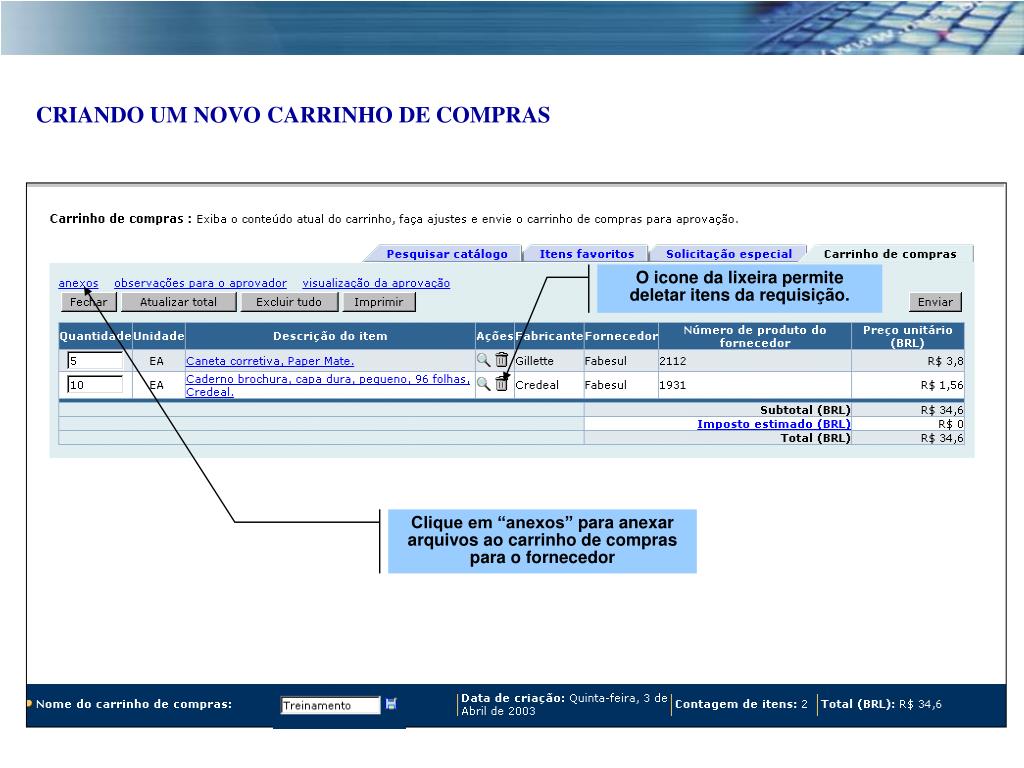1024x768 pixels.
Task: Switch to the Itens favoritos tab
Action: [x=586, y=254]
